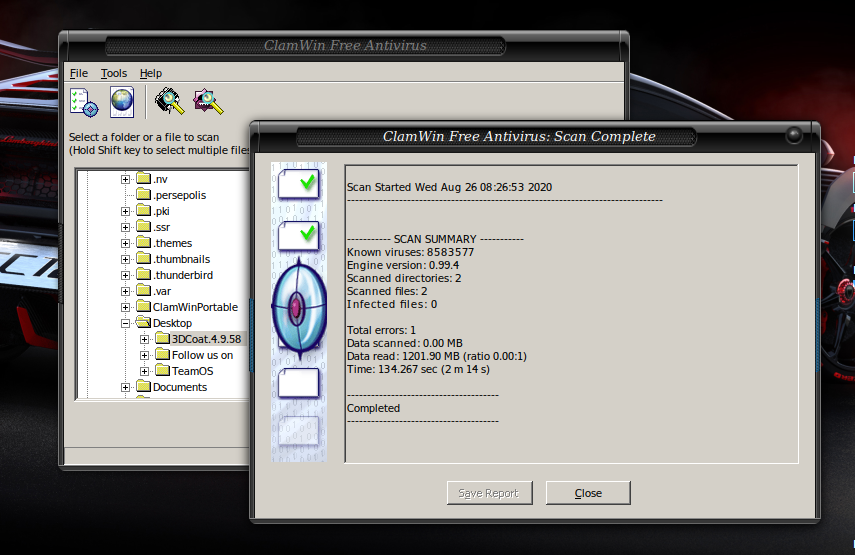This screenshot has height=555, width=855.
Task: Expand the .thumbnails folder node
Action: click(125, 260)
